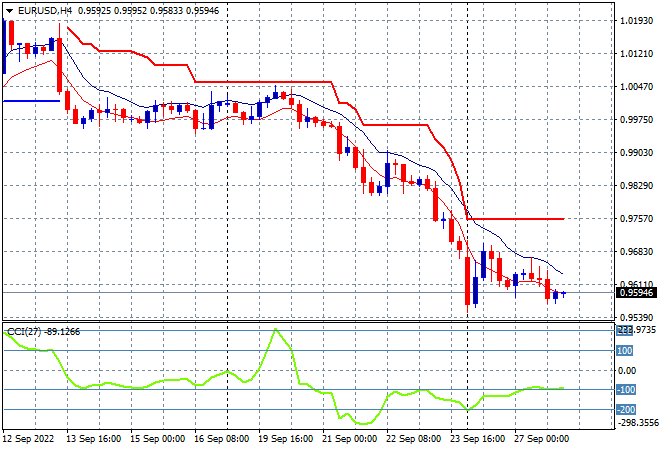Click the 13 Sep 16:00 time label
The image size is (660, 450).
coord(93,439)
